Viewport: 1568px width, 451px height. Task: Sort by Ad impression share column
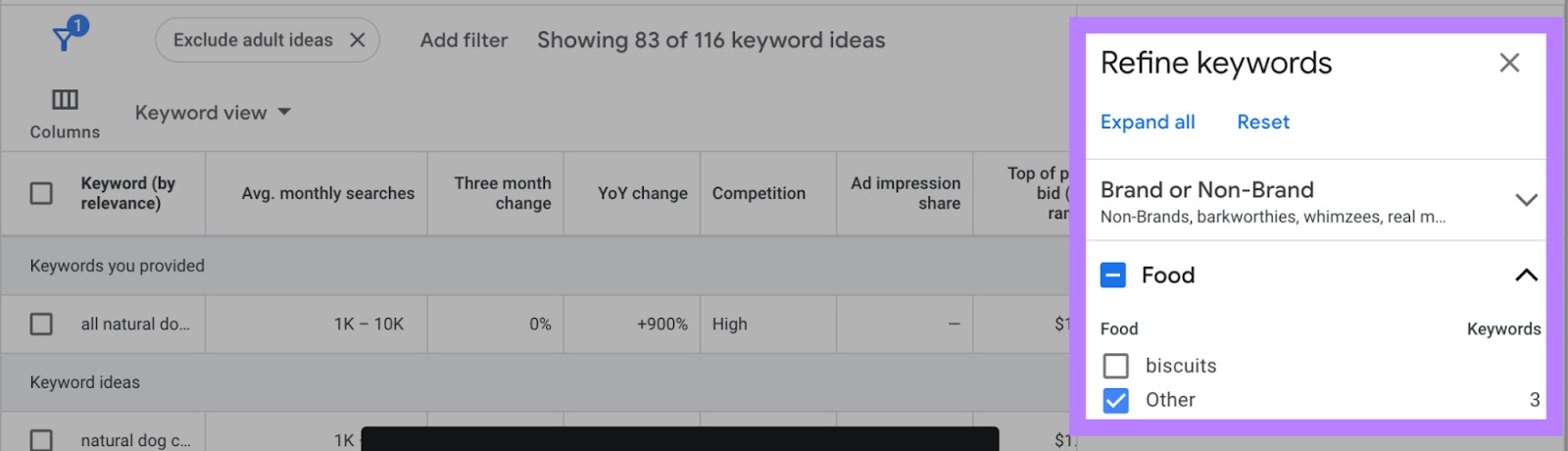905,193
